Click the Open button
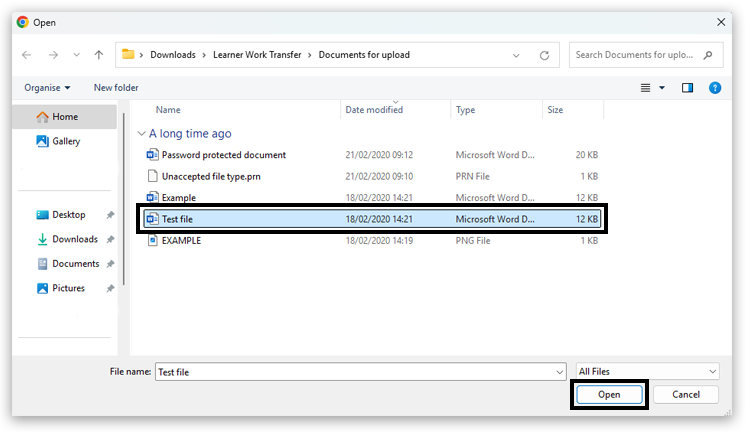Image resolution: width=750 pixels, height=434 pixels. 609,394
